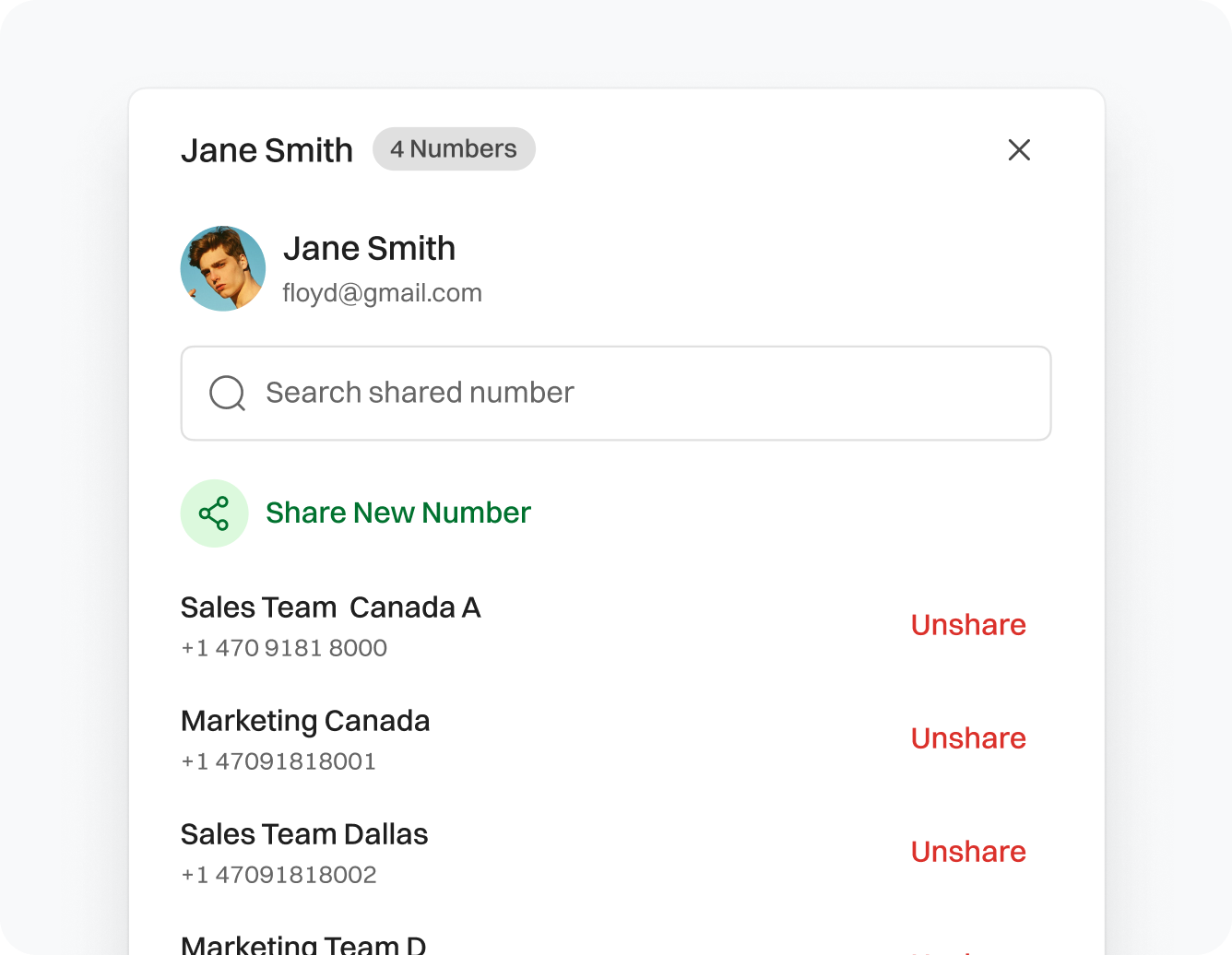1232x955 pixels.
Task: Click the Jane Smith dialog title
Action: pos(267,150)
